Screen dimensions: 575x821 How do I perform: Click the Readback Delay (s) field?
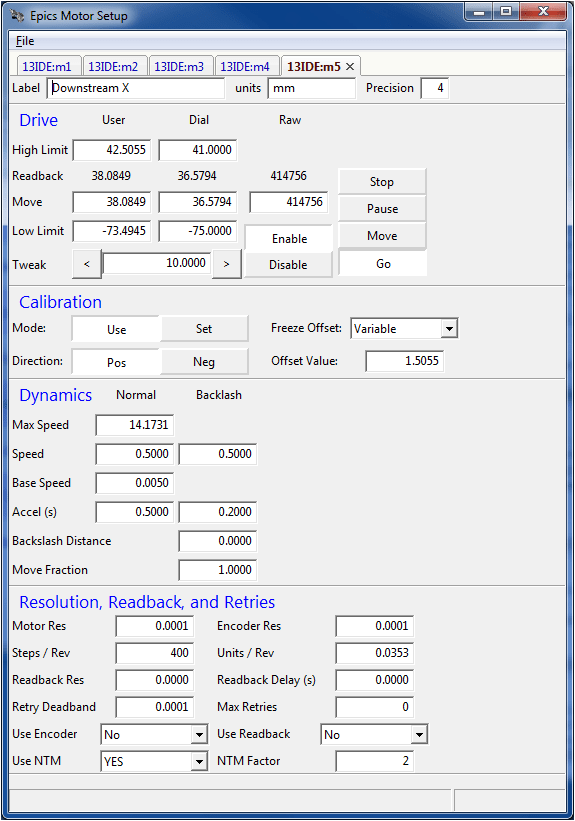[x=375, y=680]
